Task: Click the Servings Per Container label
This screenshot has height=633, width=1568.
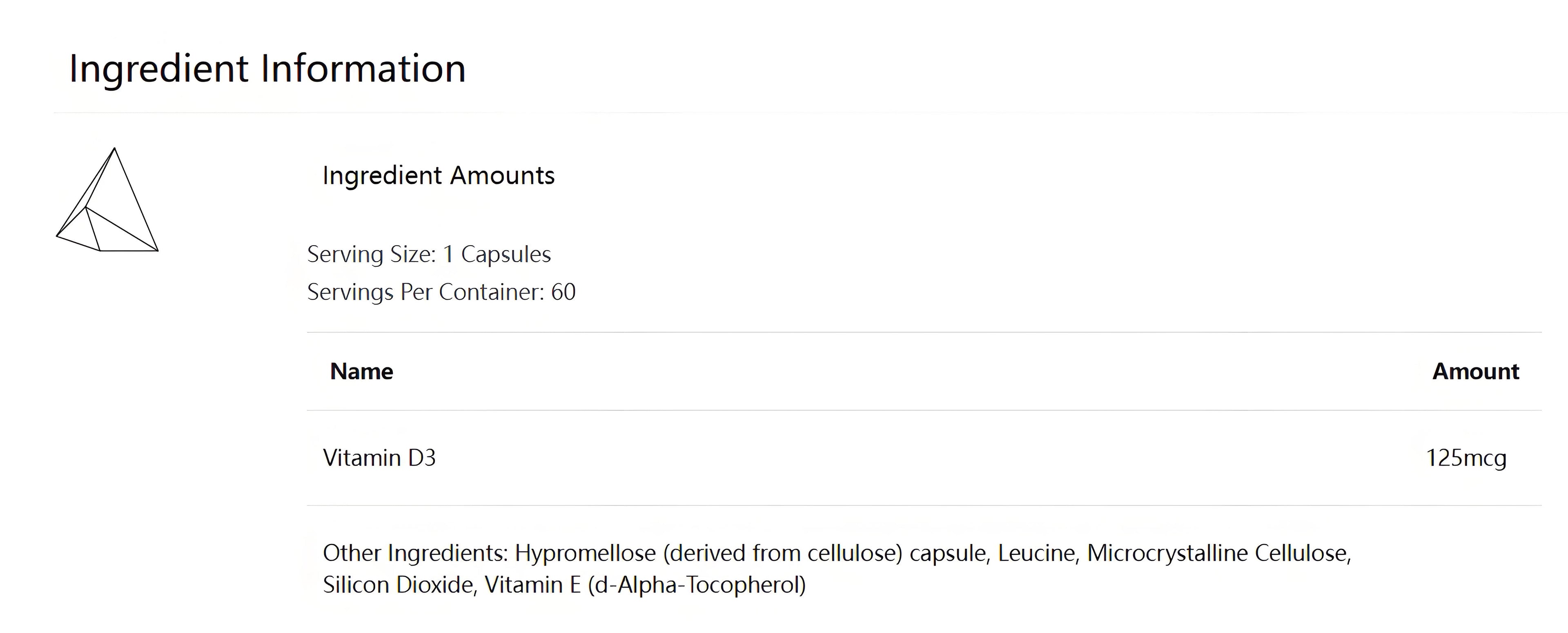Action: pyautogui.click(x=425, y=292)
